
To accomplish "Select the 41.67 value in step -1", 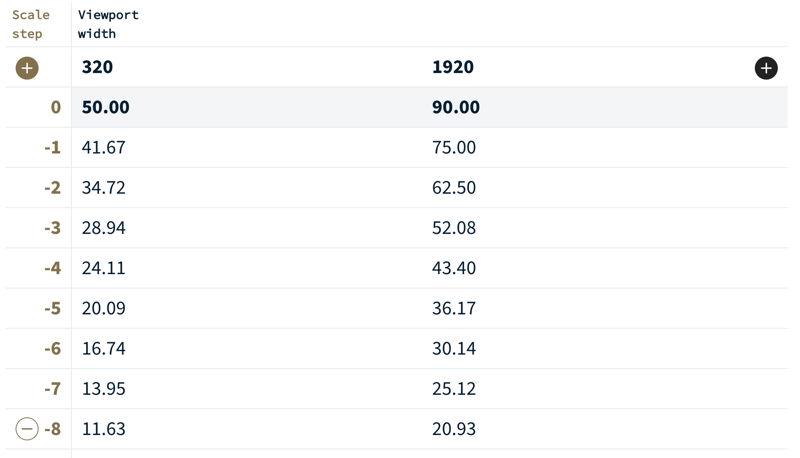I will [x=104, y=147].
